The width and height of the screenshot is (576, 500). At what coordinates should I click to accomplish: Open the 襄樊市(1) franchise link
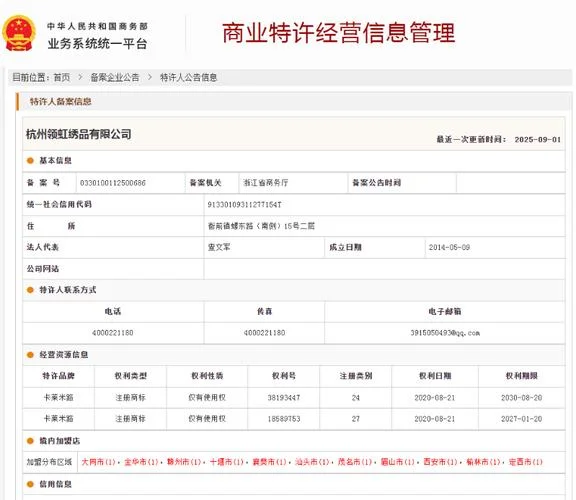tap(269, 462)
